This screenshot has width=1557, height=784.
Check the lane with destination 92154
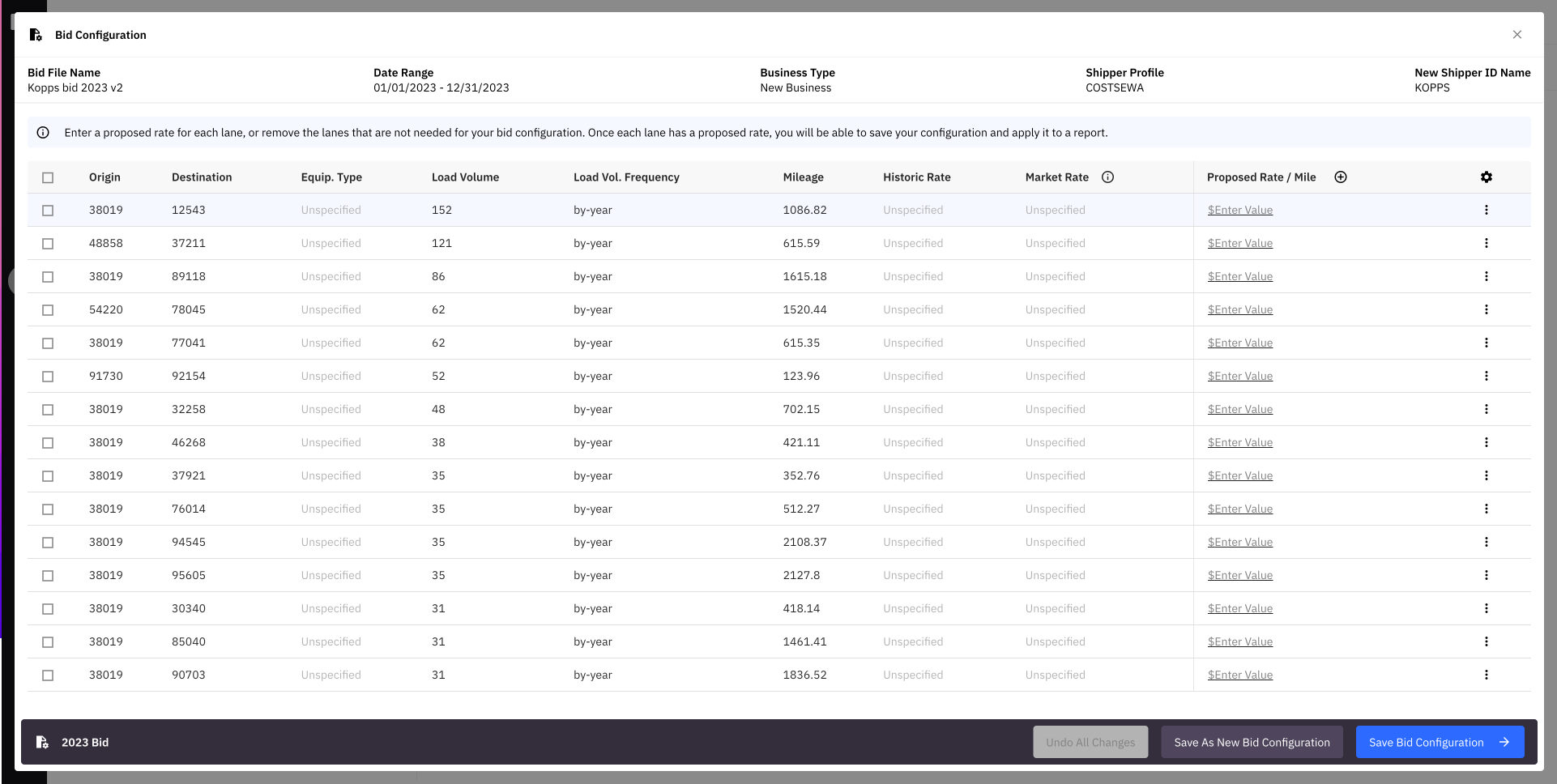click(x=48, y=377)
